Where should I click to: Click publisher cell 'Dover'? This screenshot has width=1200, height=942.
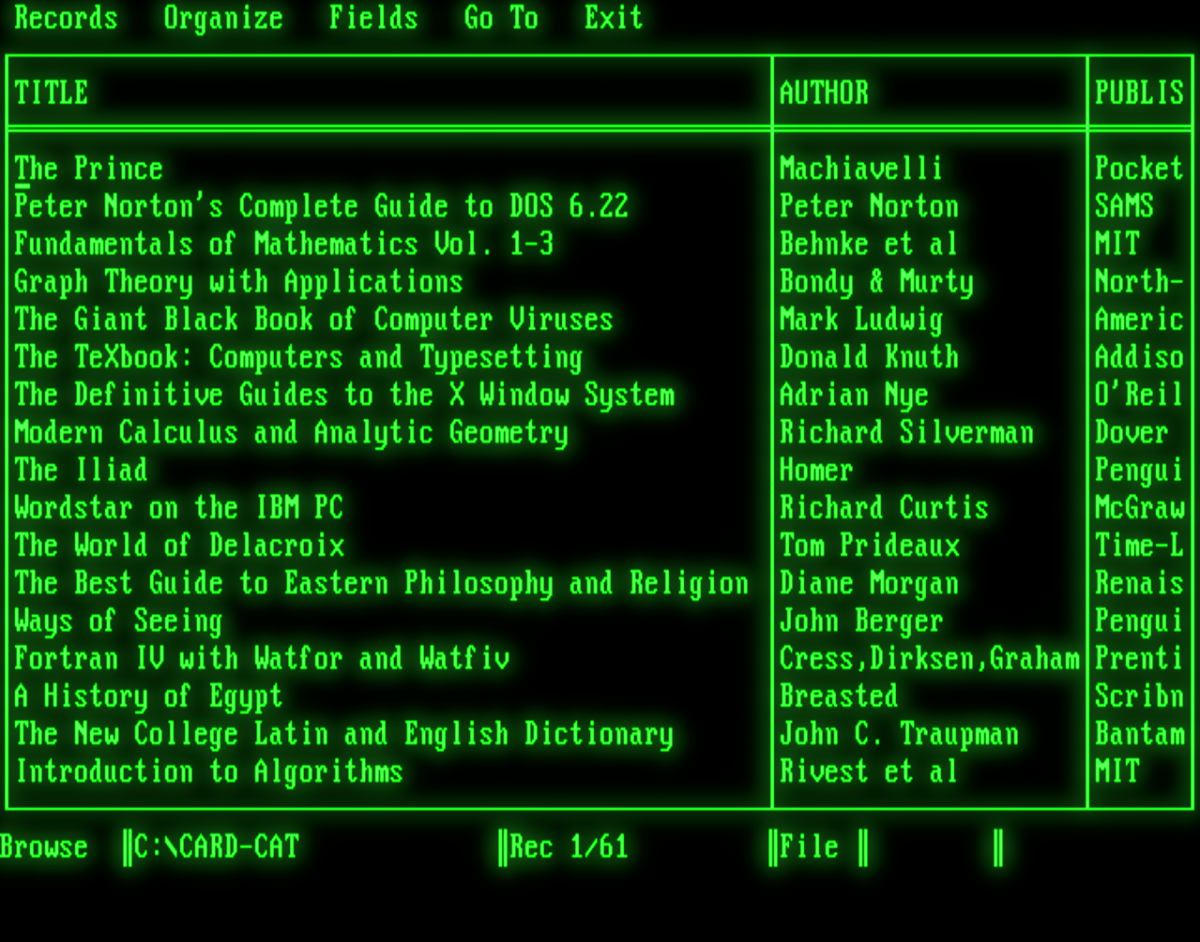[x=1131, y=433]
